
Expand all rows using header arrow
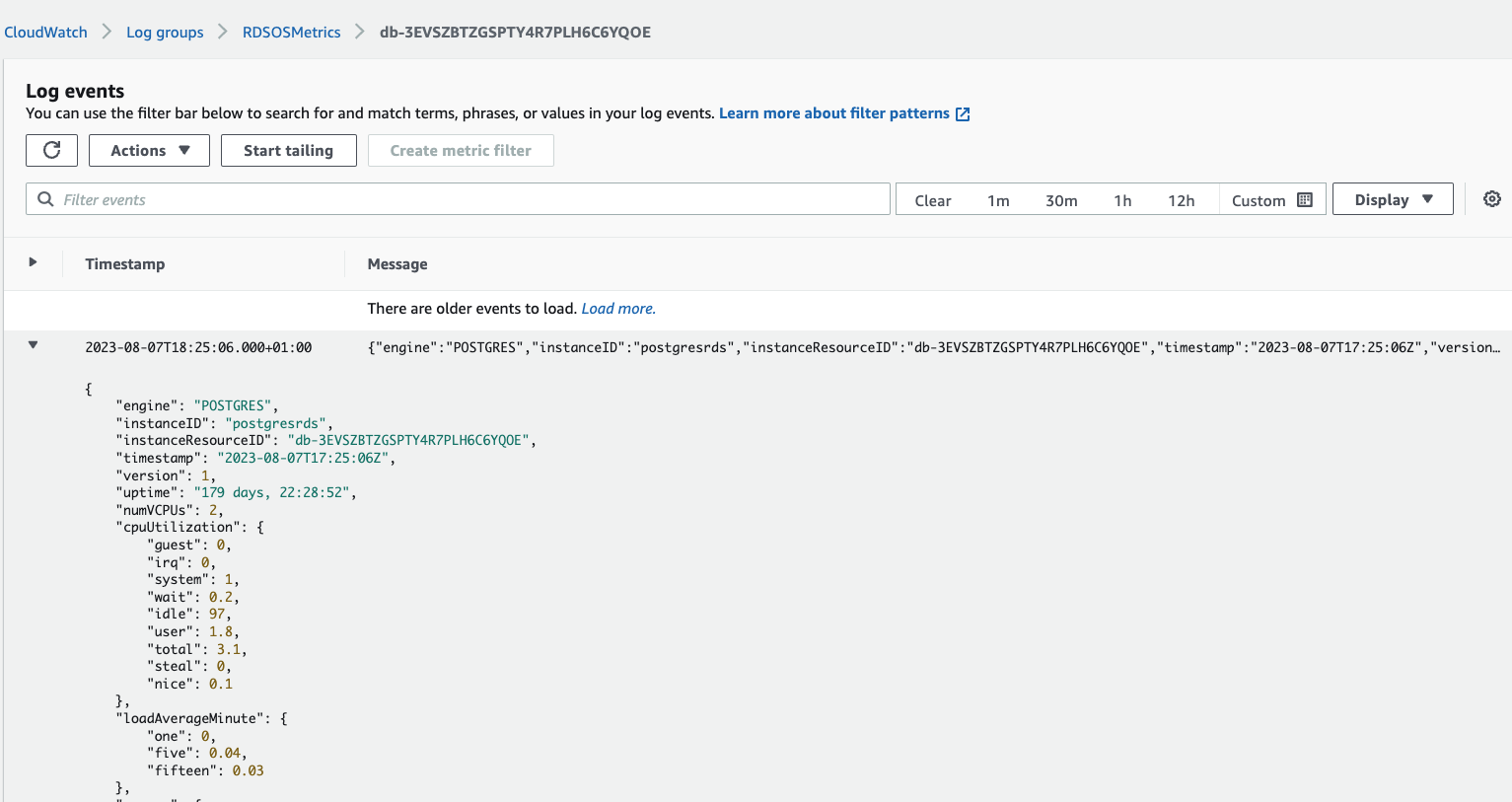(x=33, y=262)
